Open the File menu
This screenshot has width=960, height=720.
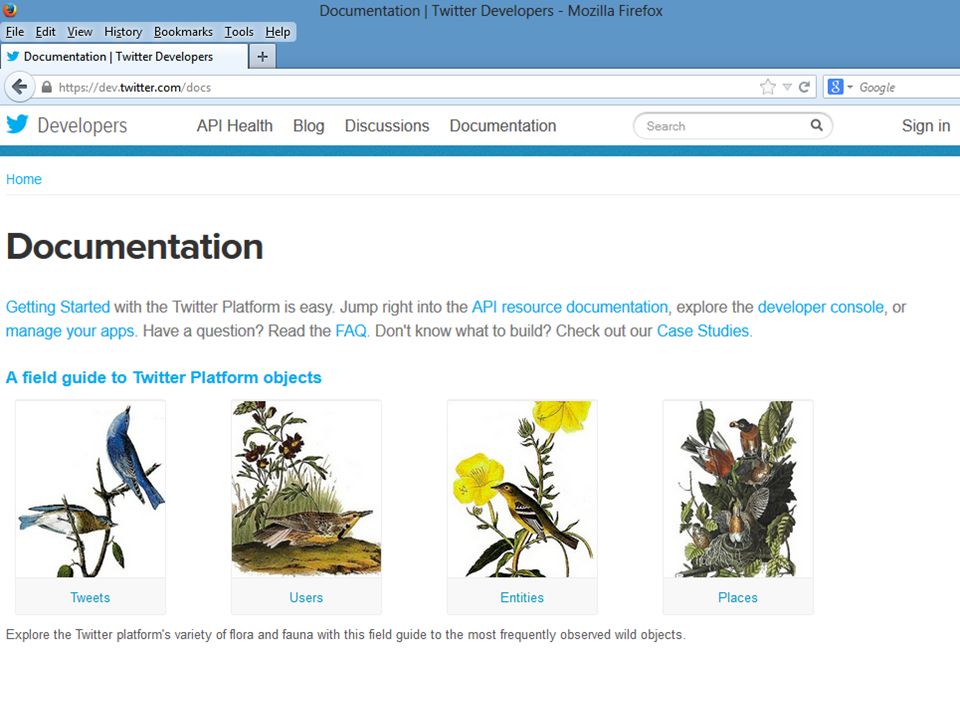coord(15,32)
